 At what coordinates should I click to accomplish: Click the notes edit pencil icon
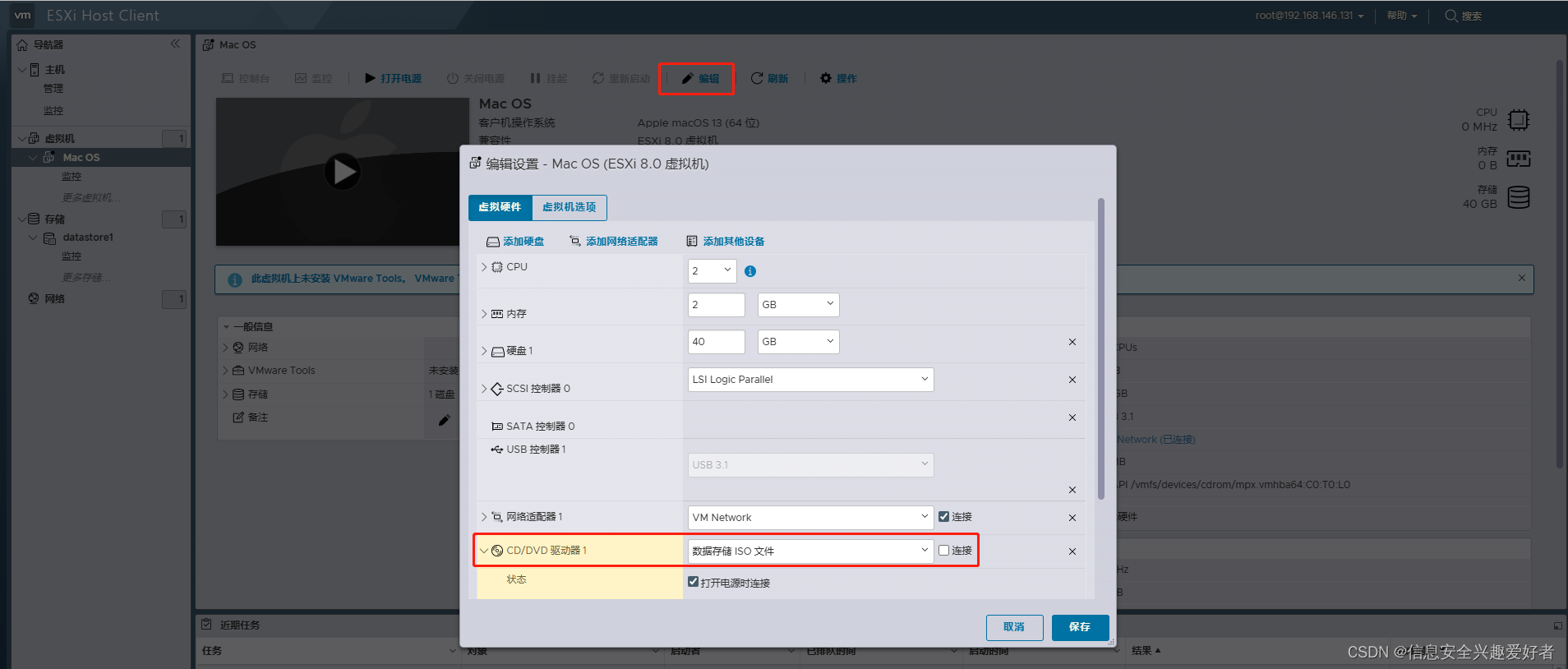[x=444, y=420]
